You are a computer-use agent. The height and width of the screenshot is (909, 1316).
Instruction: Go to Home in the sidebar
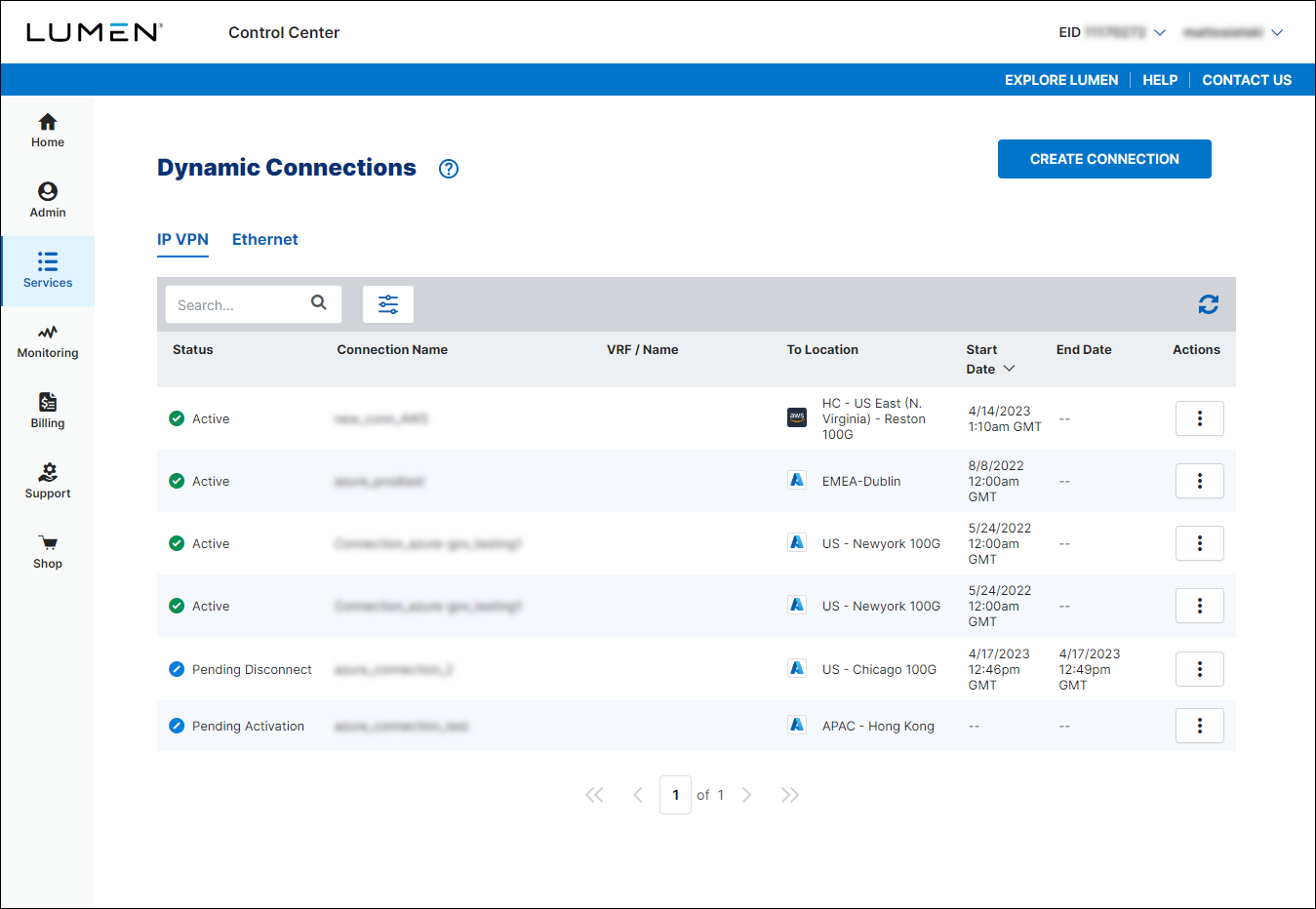(47, 131)
